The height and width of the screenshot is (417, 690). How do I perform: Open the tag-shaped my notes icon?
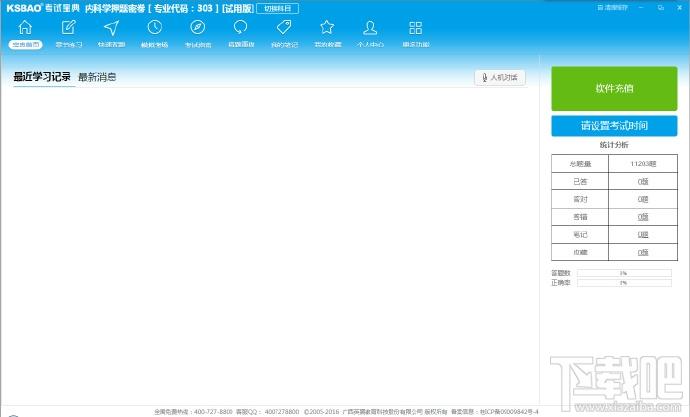click(284, 28)
